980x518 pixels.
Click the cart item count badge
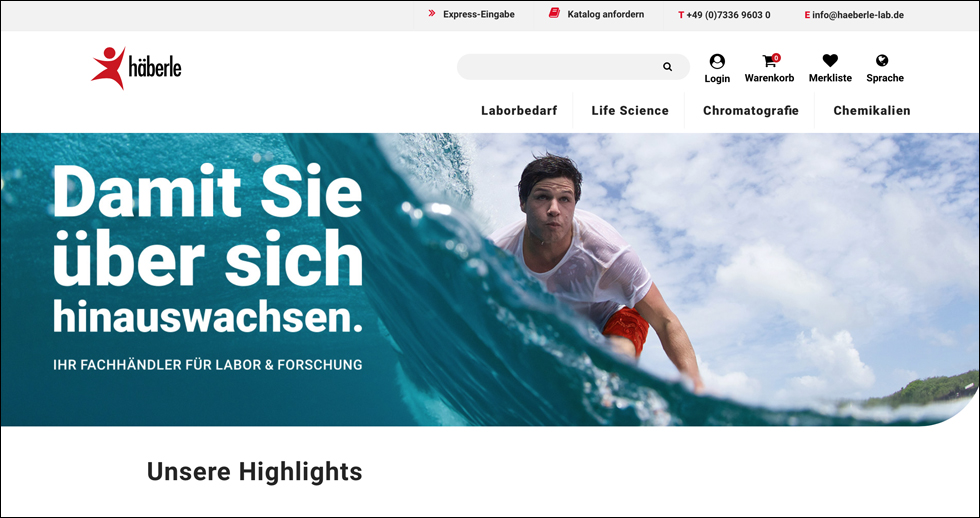[x=776, y=57]
